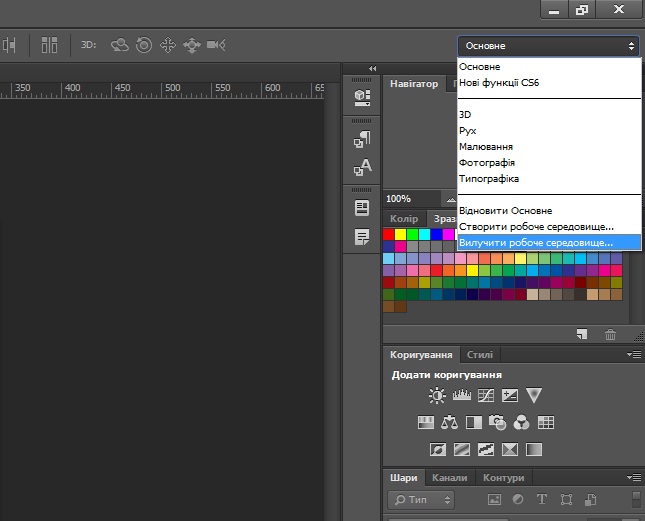Viewport: 645px width, 521px height.
Task: Add a Brightness/Contrast adjustment
Action: pos(437,396)
